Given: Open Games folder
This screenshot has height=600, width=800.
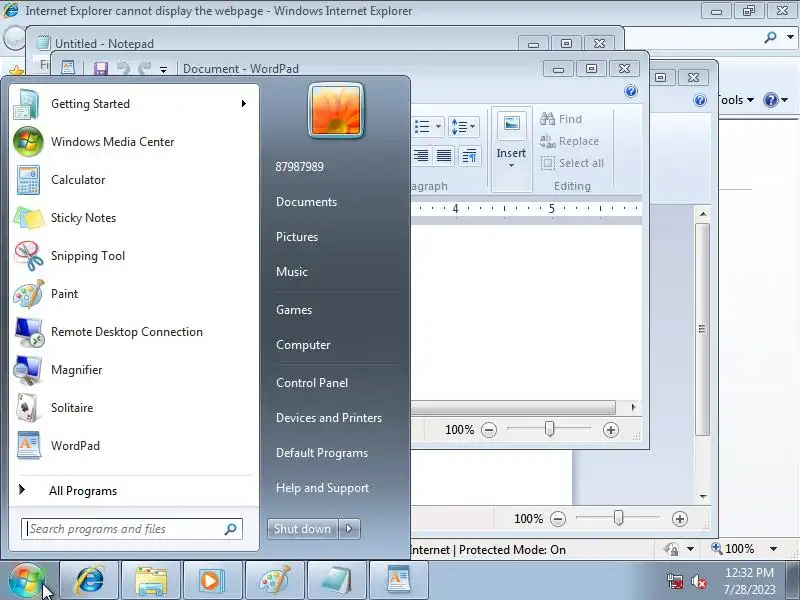Looking at the screenshot, I should (x=294, y=310).
